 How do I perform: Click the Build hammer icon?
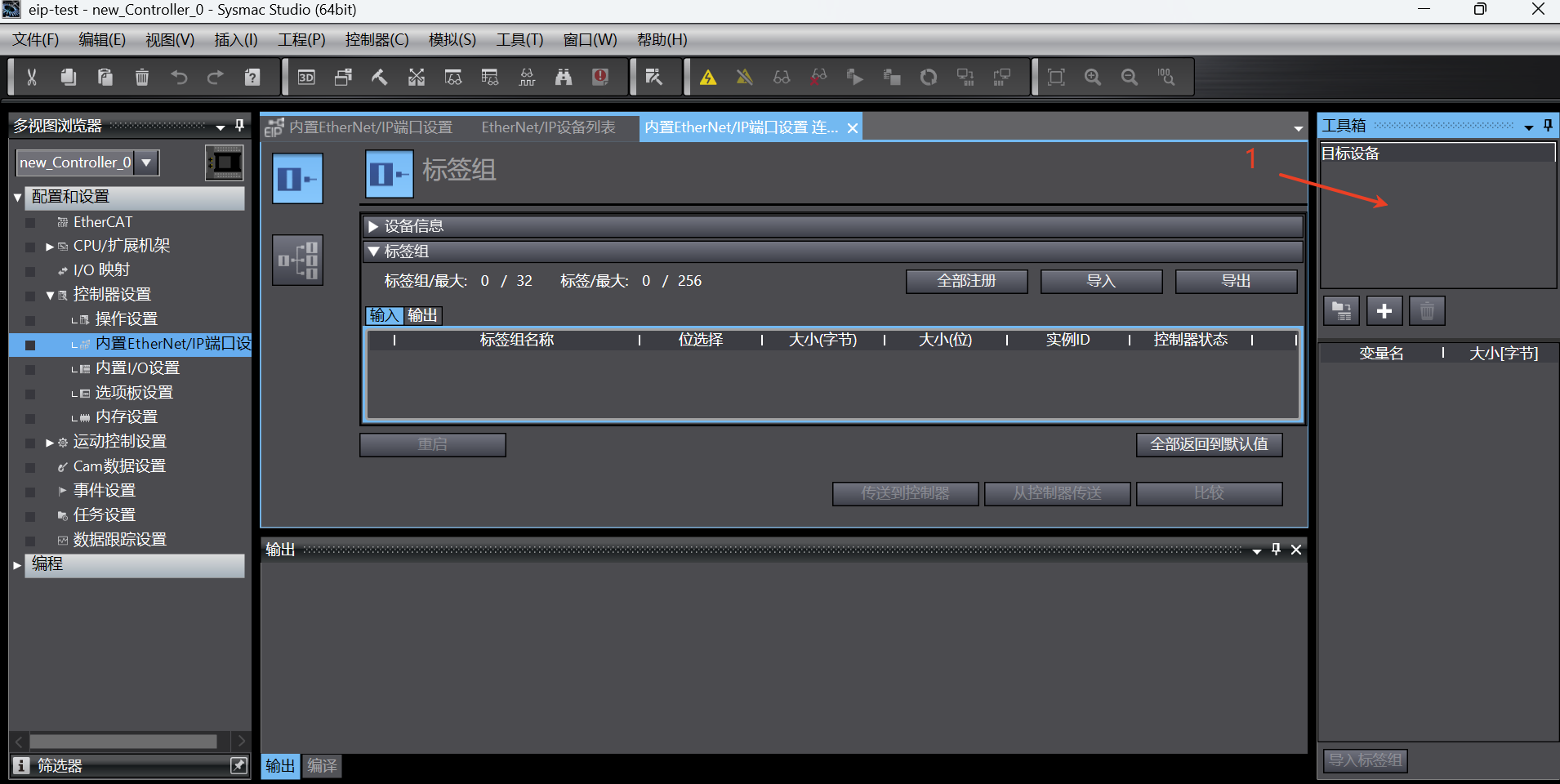pos(380,77)
